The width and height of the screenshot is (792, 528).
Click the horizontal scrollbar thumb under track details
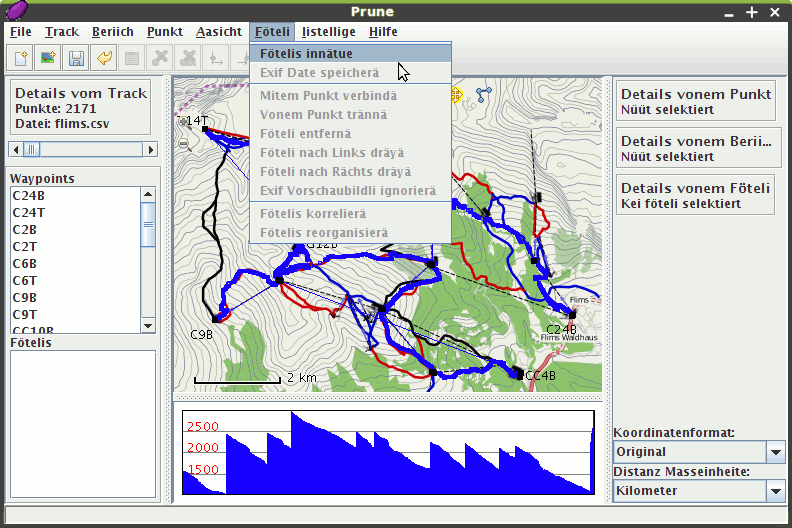point(32,150)
